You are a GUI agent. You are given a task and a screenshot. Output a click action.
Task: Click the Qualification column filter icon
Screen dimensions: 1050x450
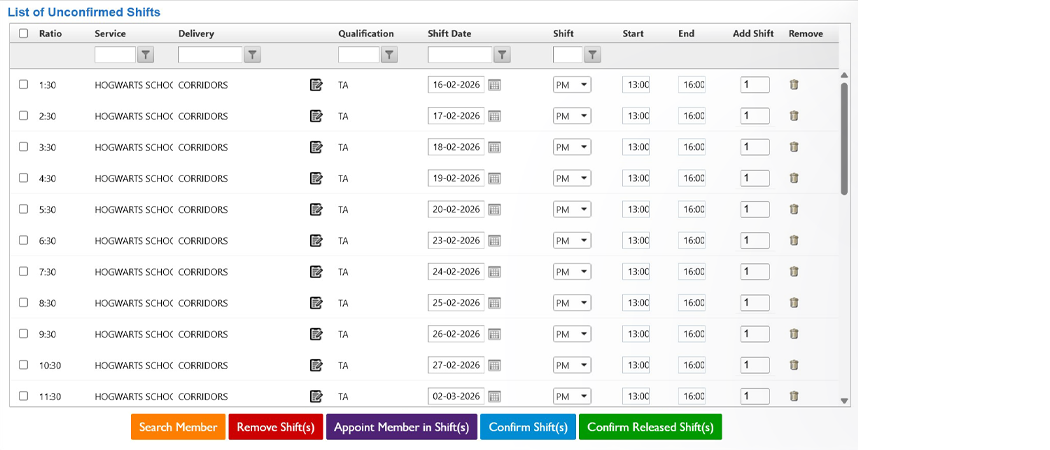(x=389, y=55)
